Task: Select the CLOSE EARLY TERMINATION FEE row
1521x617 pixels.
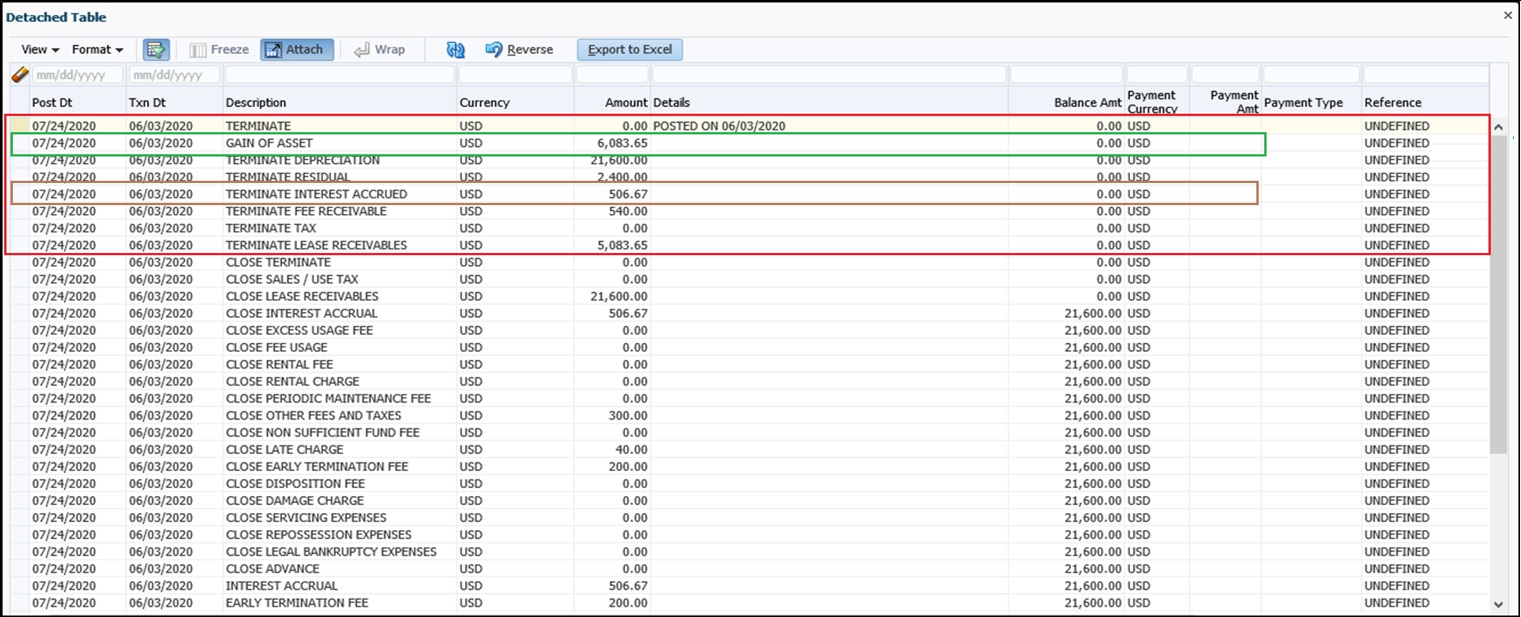Action: pyautogui.click(x=749, y=466)
